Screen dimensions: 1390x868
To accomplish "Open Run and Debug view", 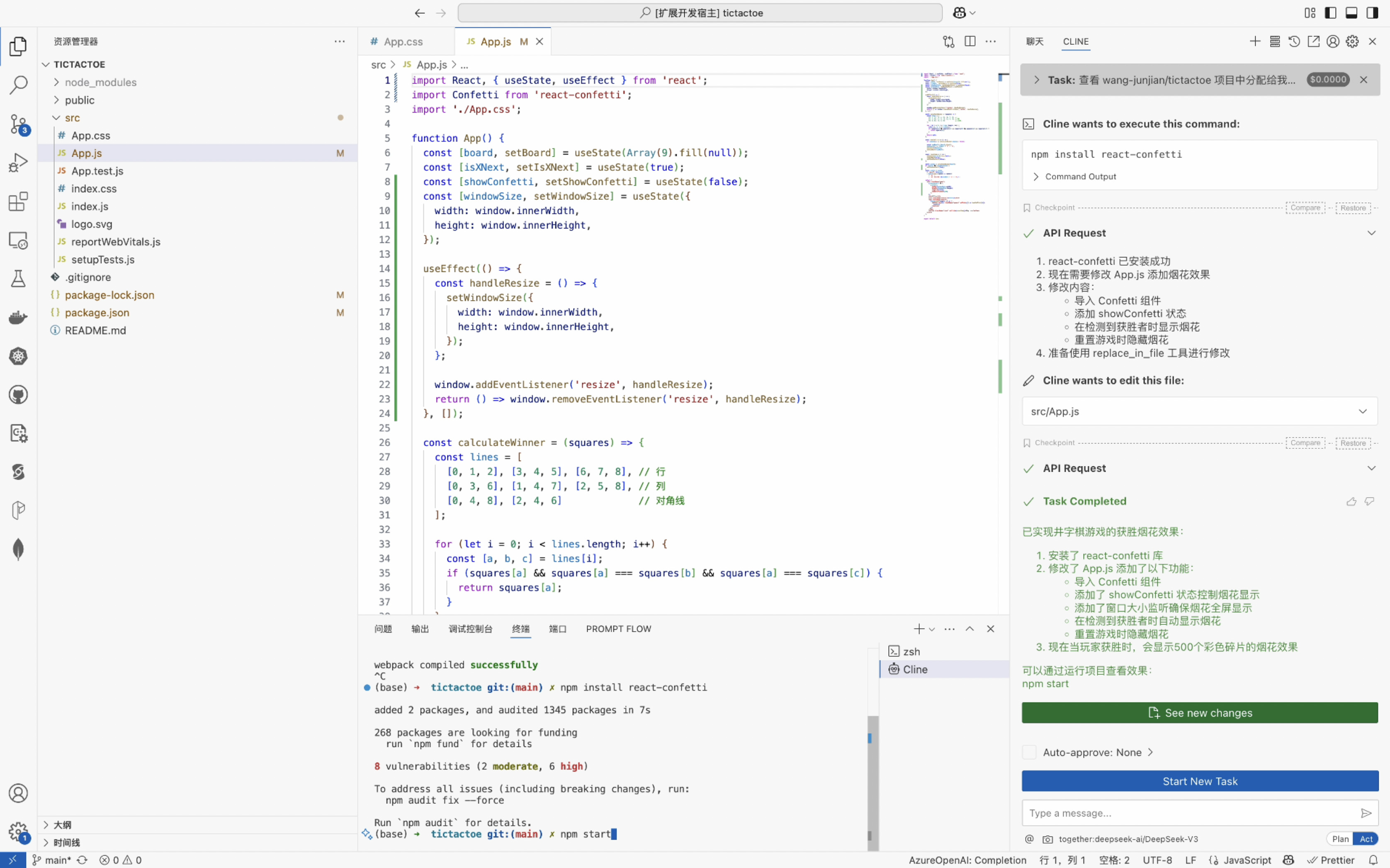I will tap(18, 162).
